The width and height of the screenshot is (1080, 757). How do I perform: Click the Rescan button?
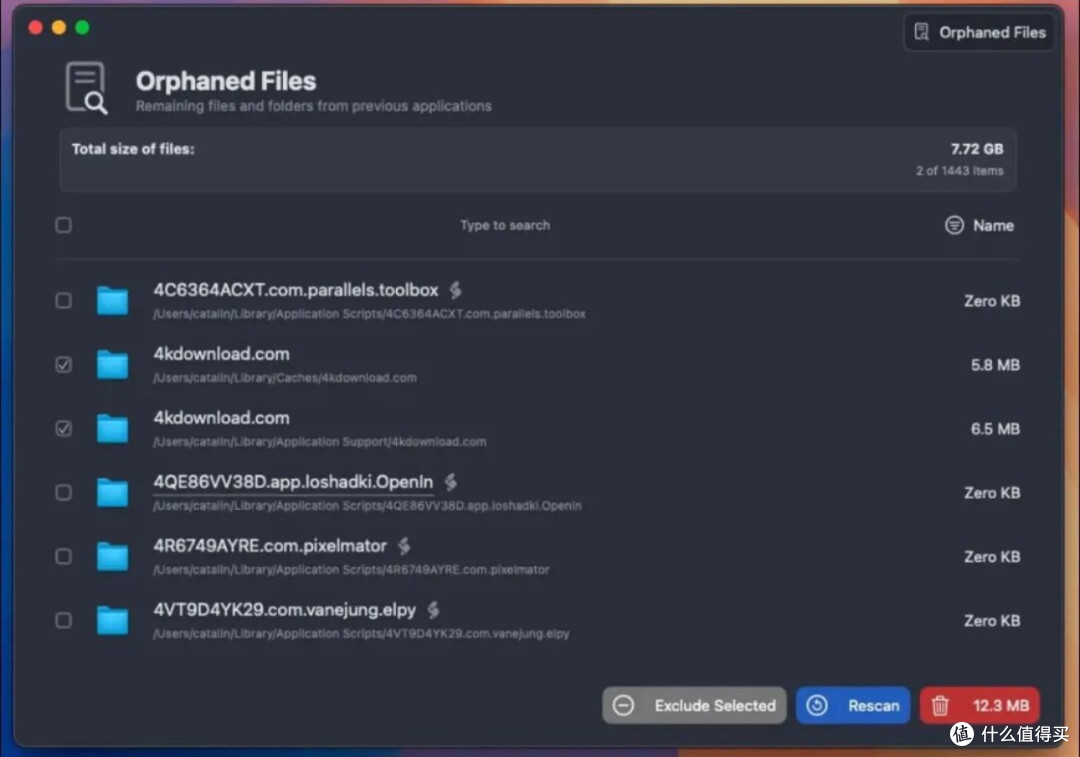[853, 705]
